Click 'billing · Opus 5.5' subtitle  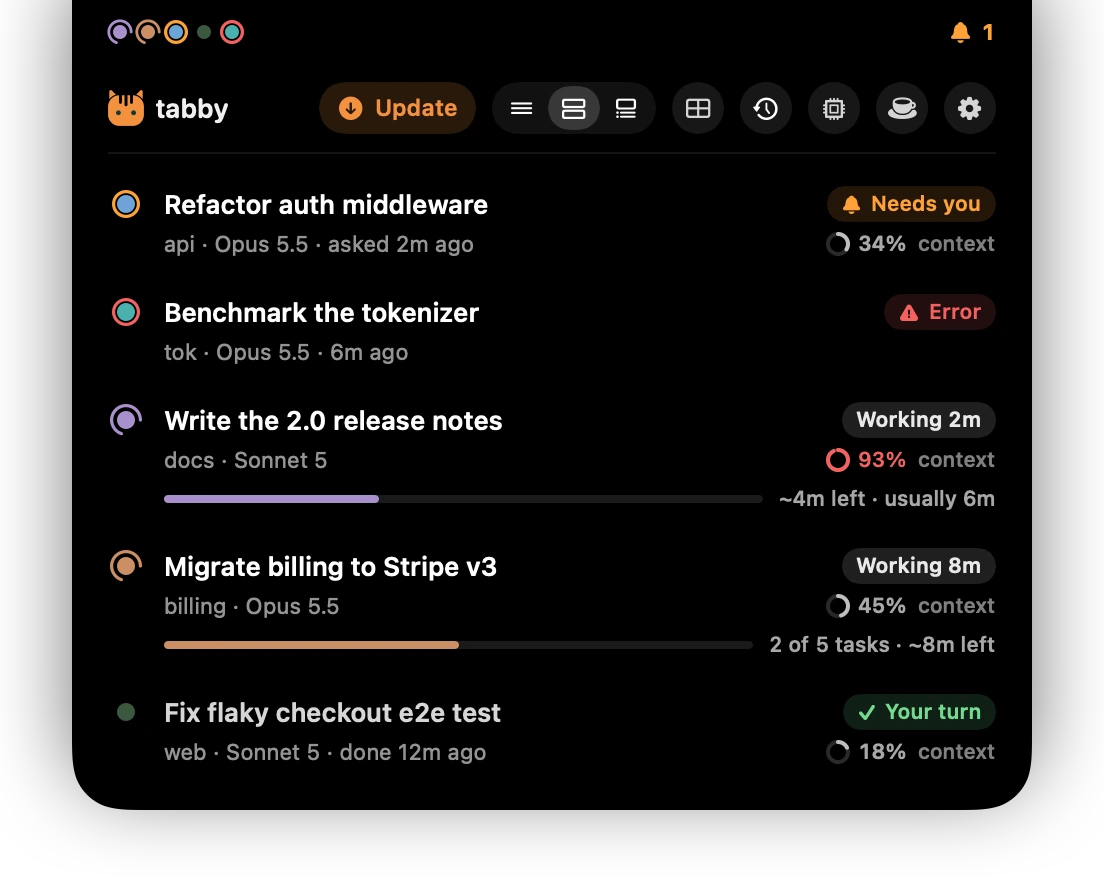coord(251,606)
